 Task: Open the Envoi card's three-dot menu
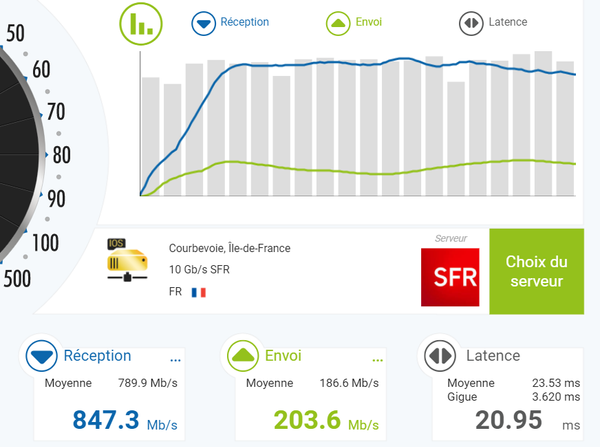coord(377,360)
